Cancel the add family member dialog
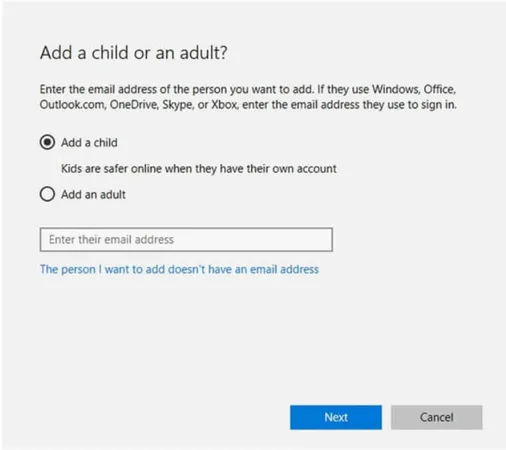Viewport: 506px width, 450px height. point(436,417)
